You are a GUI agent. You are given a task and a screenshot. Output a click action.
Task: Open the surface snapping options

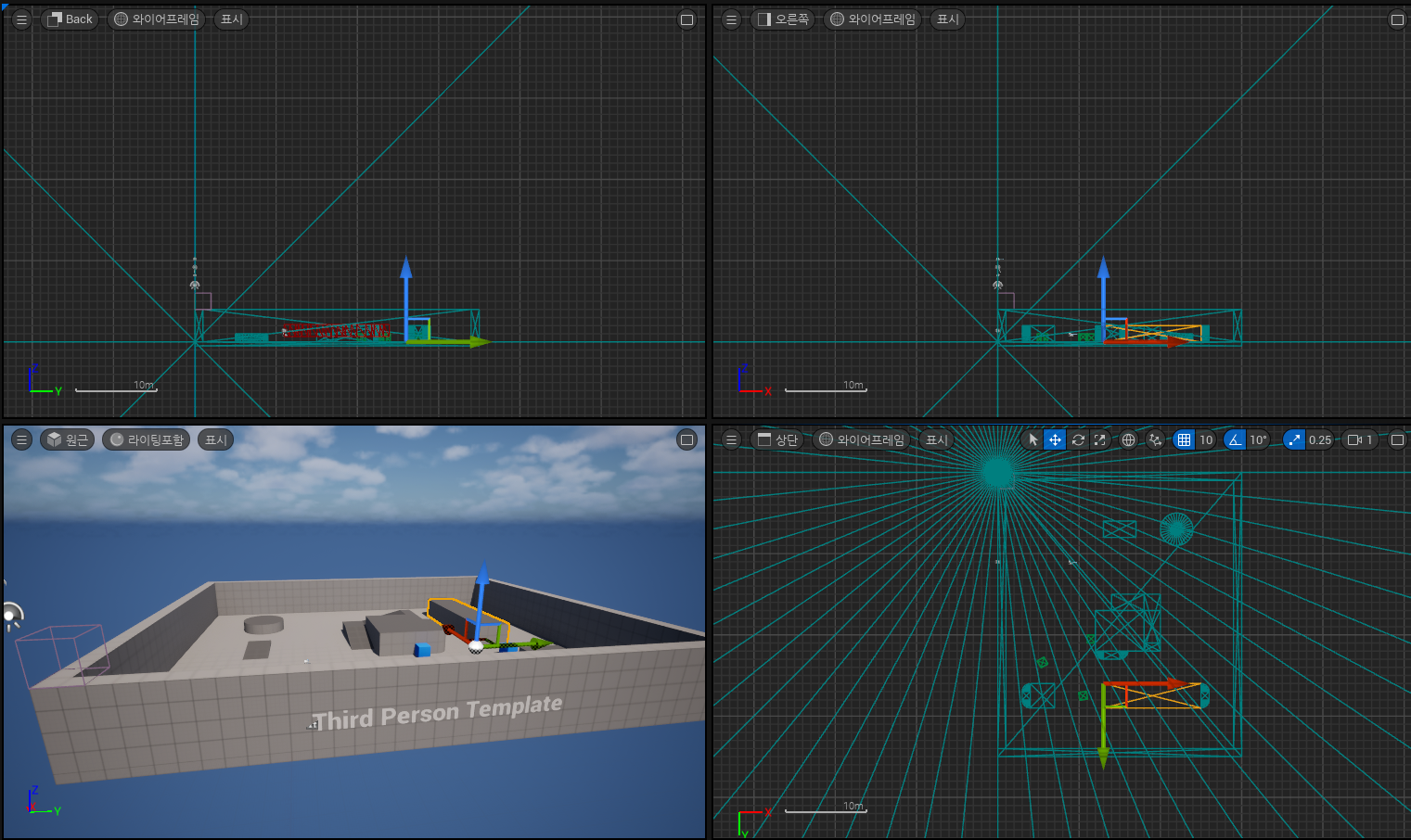click(1155, 439)
